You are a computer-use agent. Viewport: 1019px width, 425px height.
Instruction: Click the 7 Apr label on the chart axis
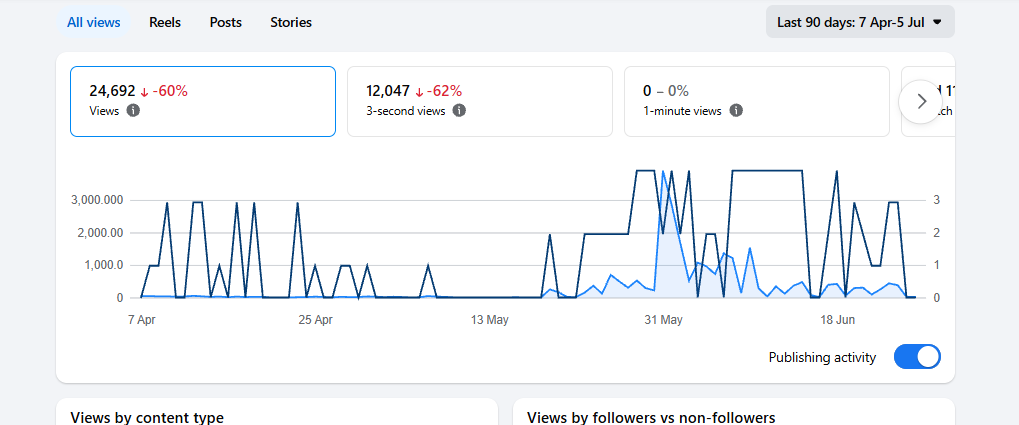pos(142,320)
